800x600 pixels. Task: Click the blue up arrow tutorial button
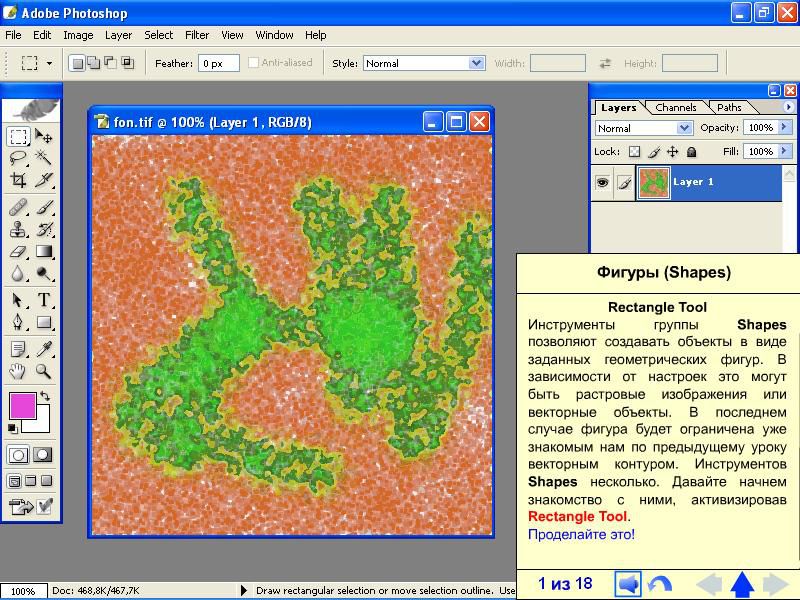(741, 584)
